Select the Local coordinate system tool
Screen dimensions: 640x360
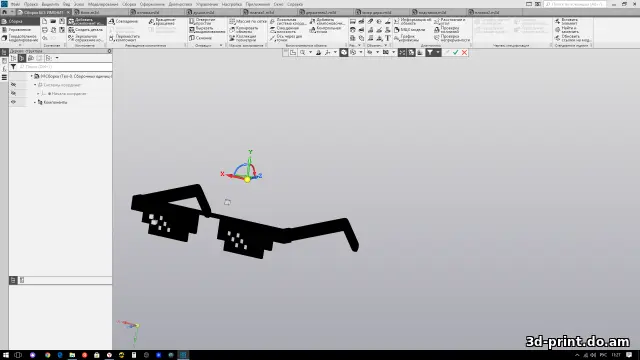click(x=288, y=21)
